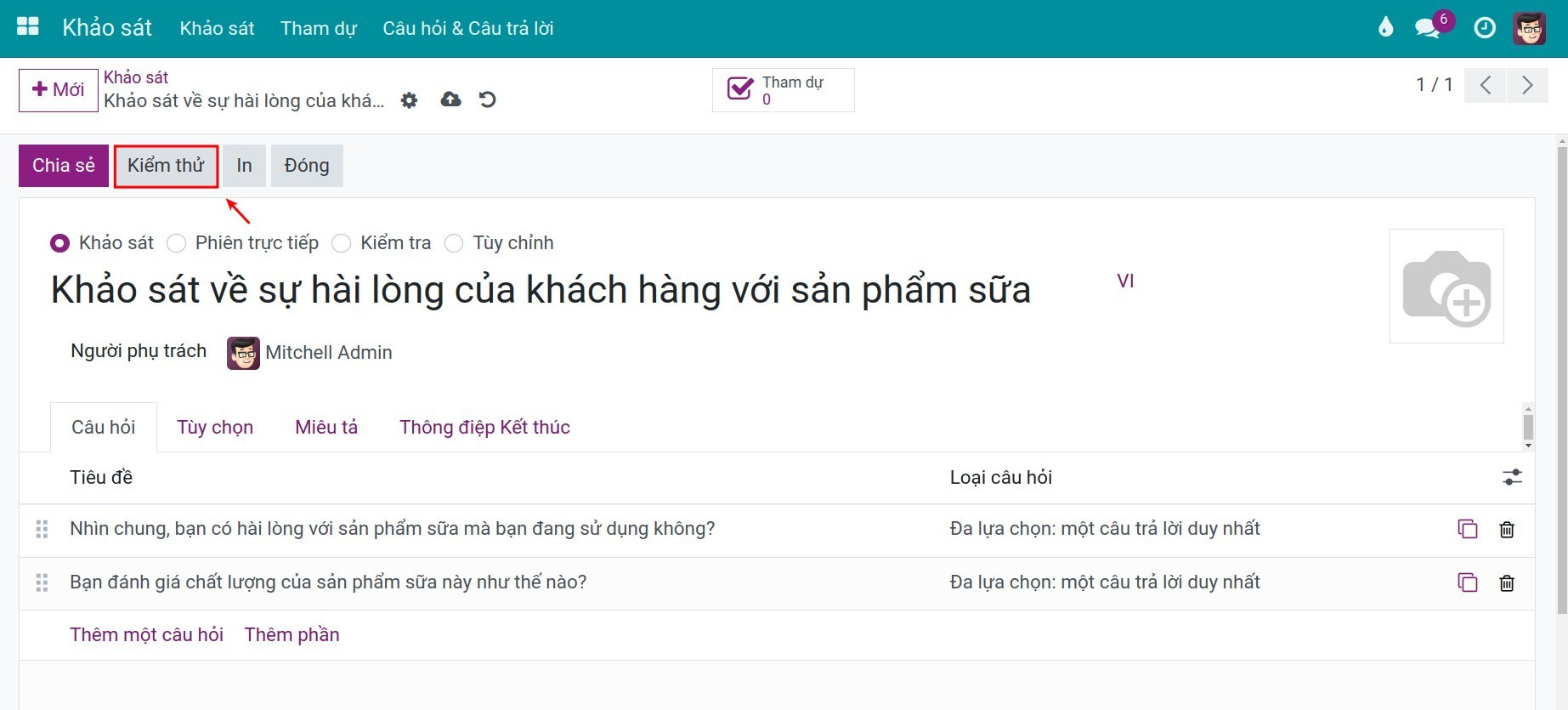The image size is (1568, 710).
Task: Open the gear actions menu
Action: click(x=410, y=100)
